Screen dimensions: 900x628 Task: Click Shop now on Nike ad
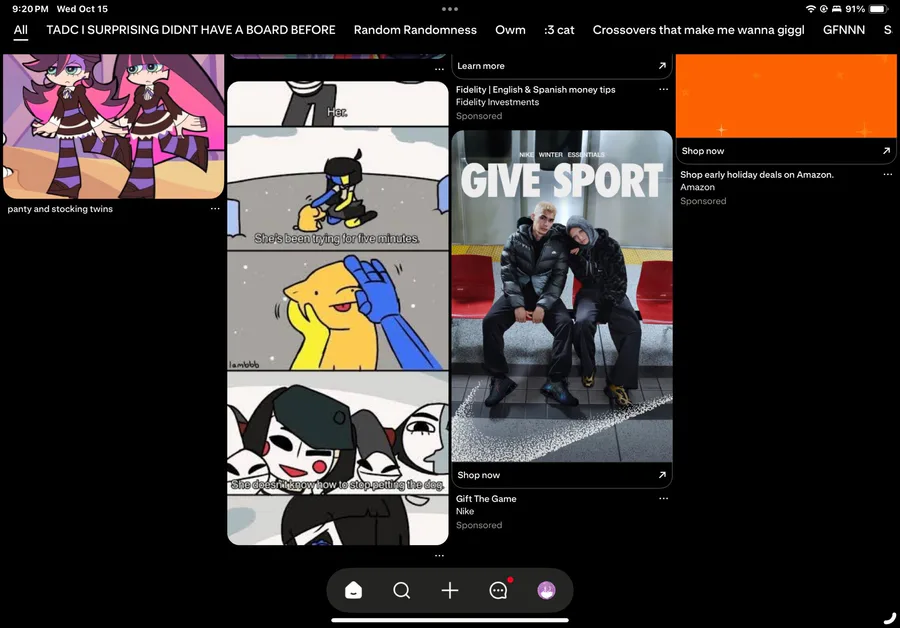[x=479, y=475]
